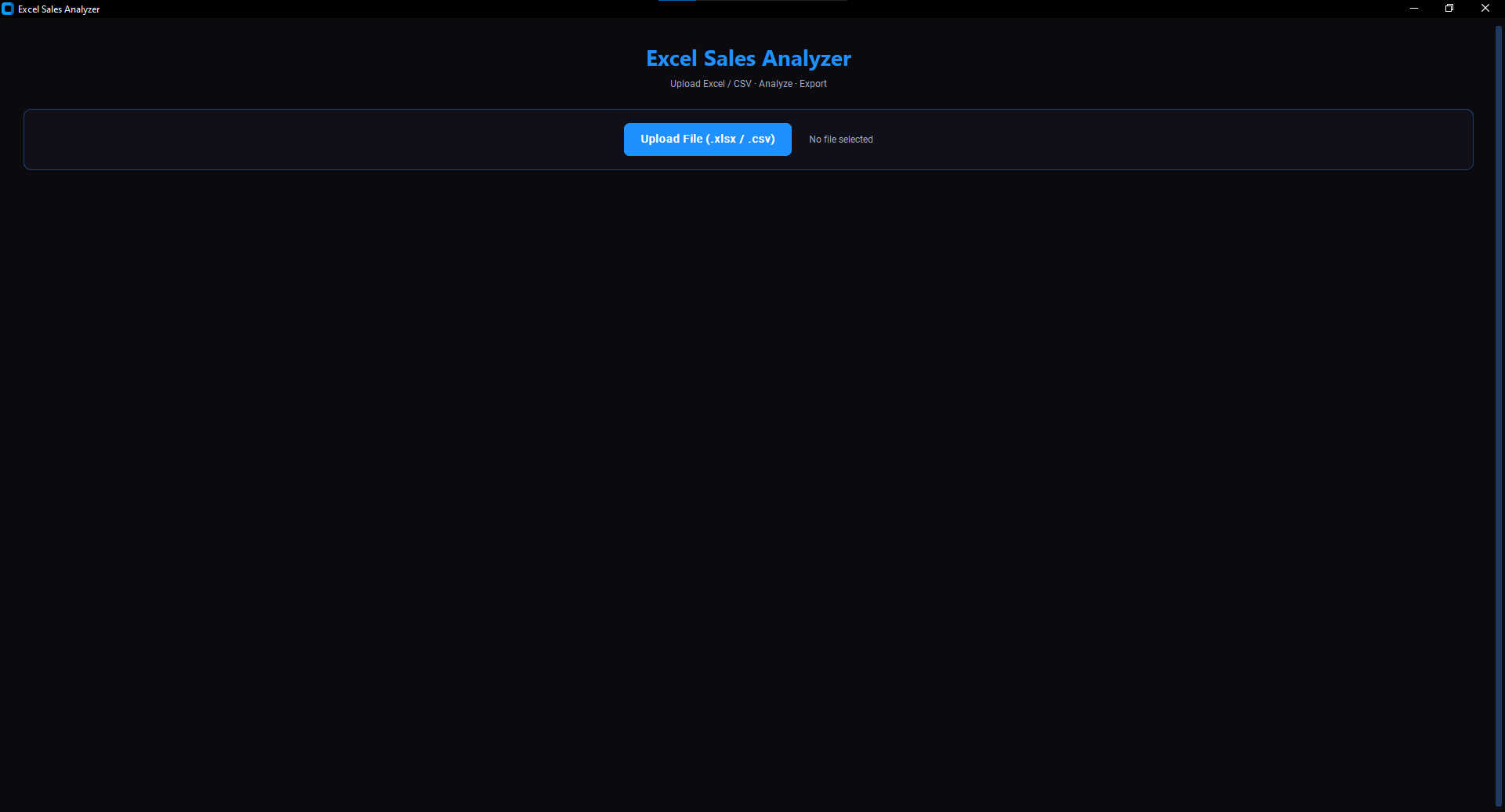Image resolution: width=1505 pixels, height=812 pixels.
Task: Close the Excel Sales Analyzer window
Action: [1485, 9]
